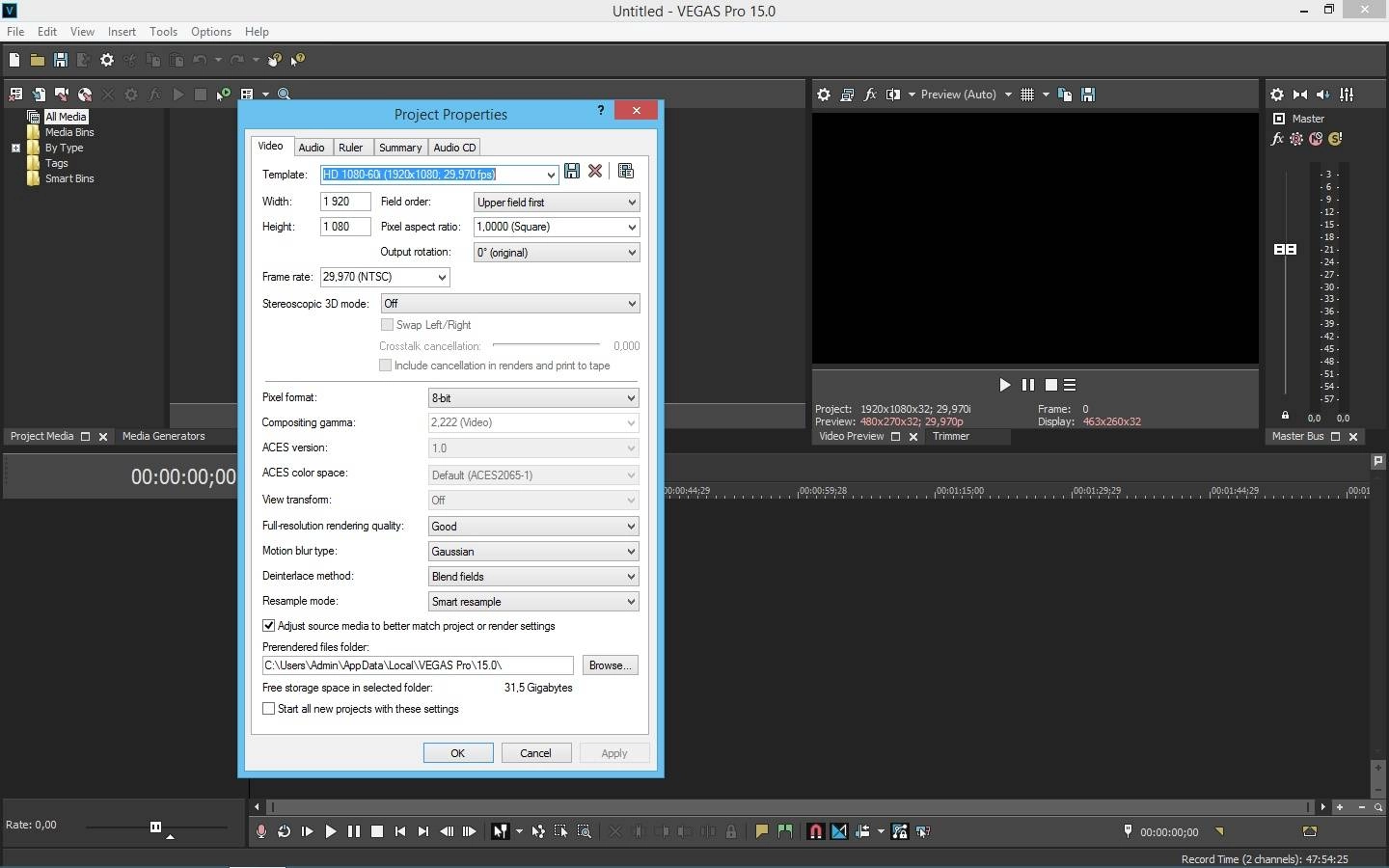The height and width of the screenshot is (868, 1389).
Task: Toggle Loop Playback in transport bar
Action: point(284,831)
